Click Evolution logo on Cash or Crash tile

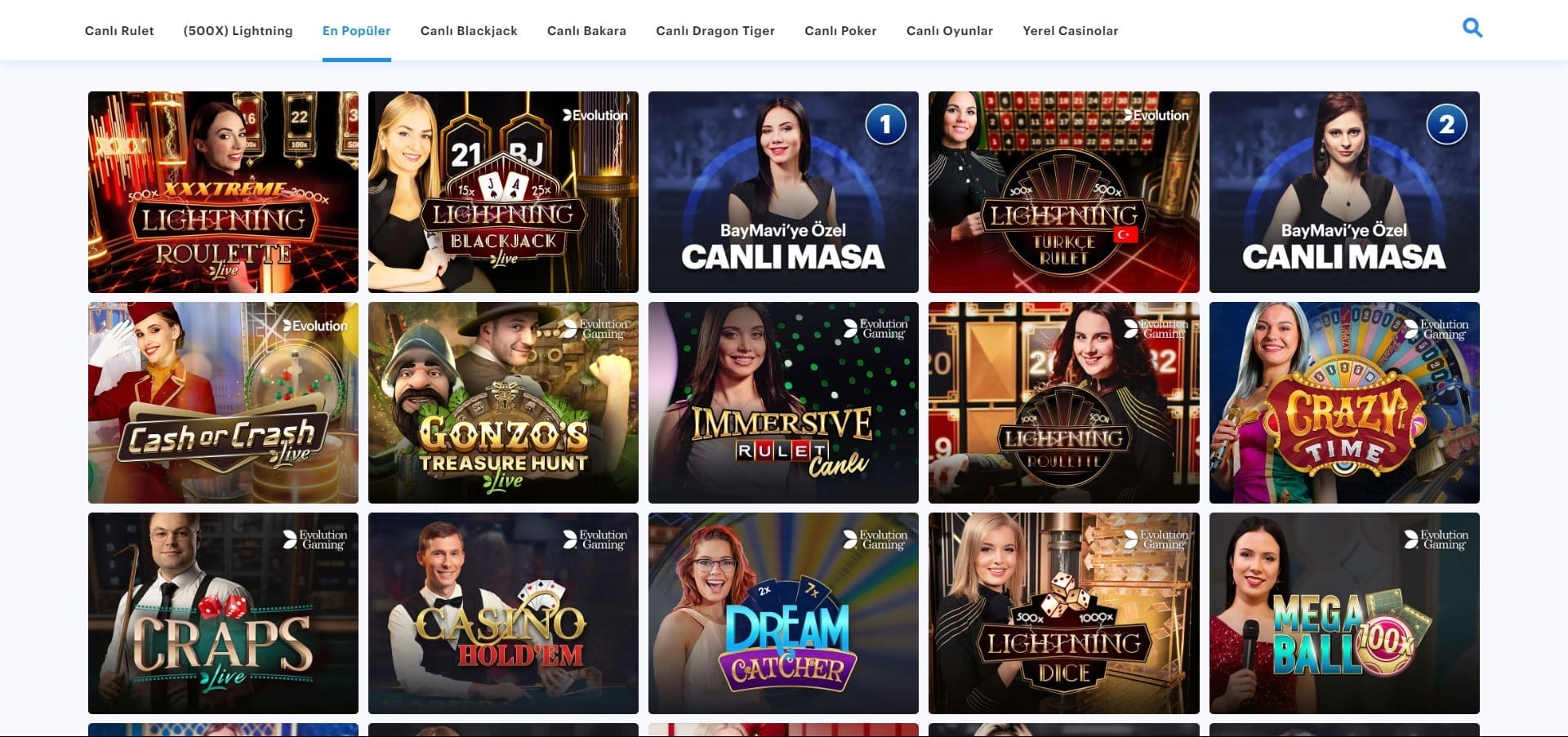315,326
